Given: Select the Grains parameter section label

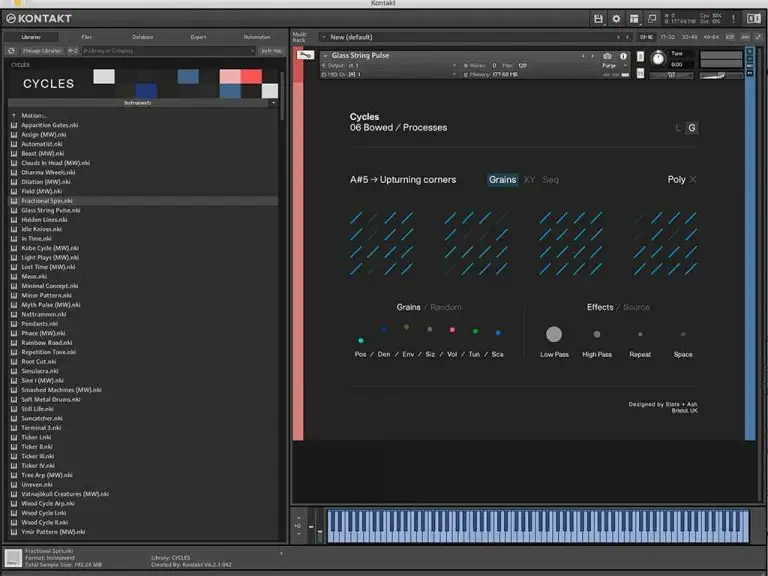Looking at the screenshot, I should click(x=408, y=307).
